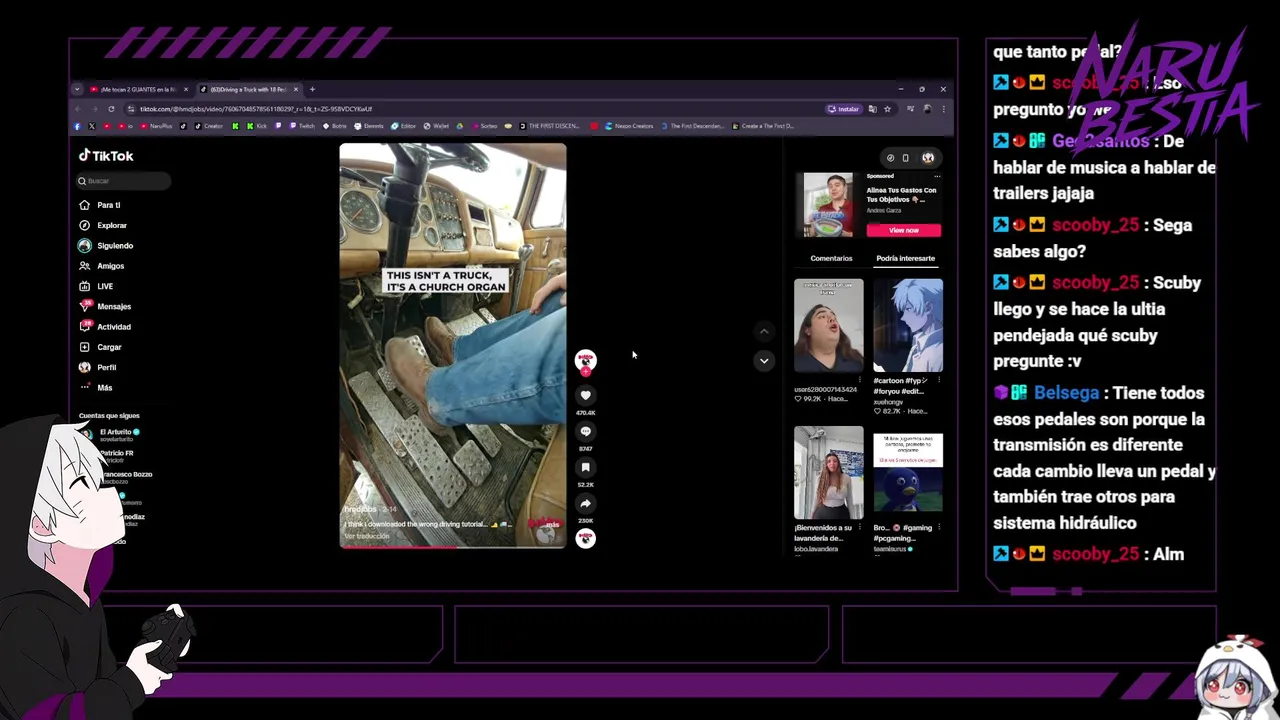Open the Bro #gaming penguin video thumbnail
This screenshot has height=720, width=1280.
point(908,473)
